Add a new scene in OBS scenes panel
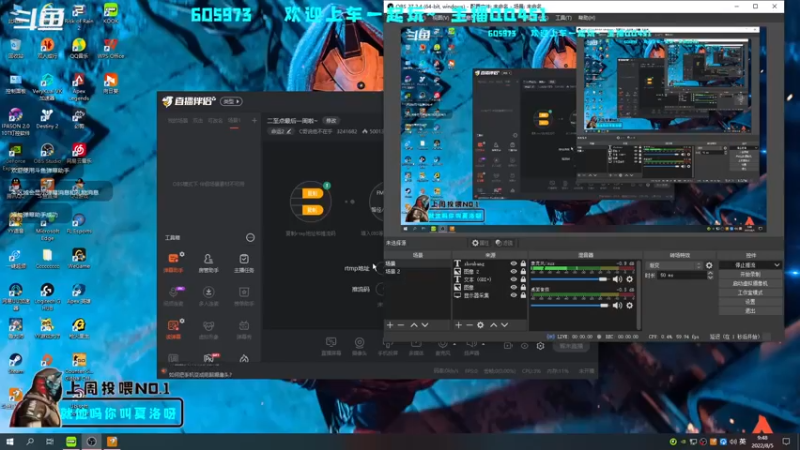Viewport: 800px width, 450px height. tap(390, 325)
